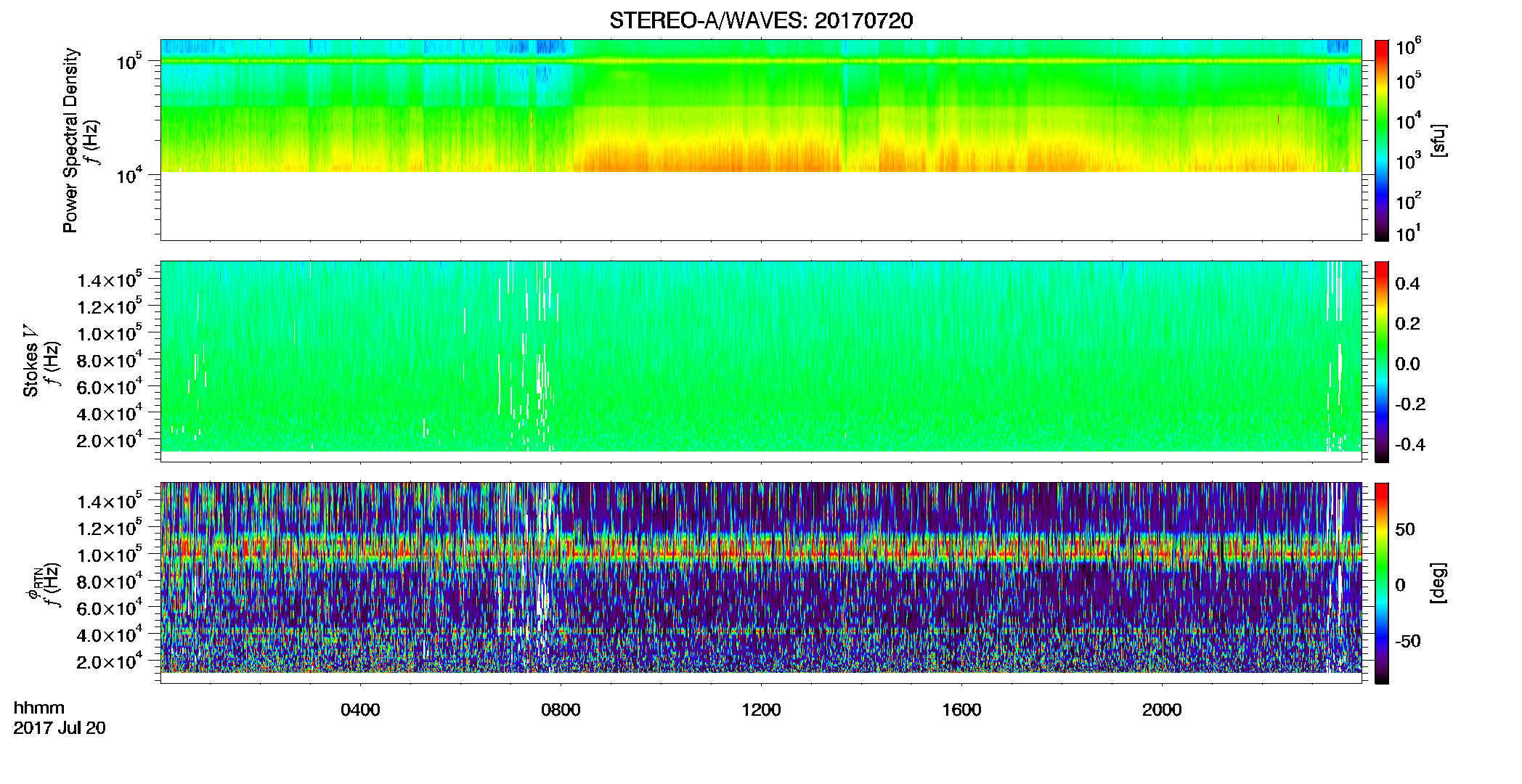Select the 1200 time axis label
Viewport: 1522px width, 784px height.
(761, 710)
